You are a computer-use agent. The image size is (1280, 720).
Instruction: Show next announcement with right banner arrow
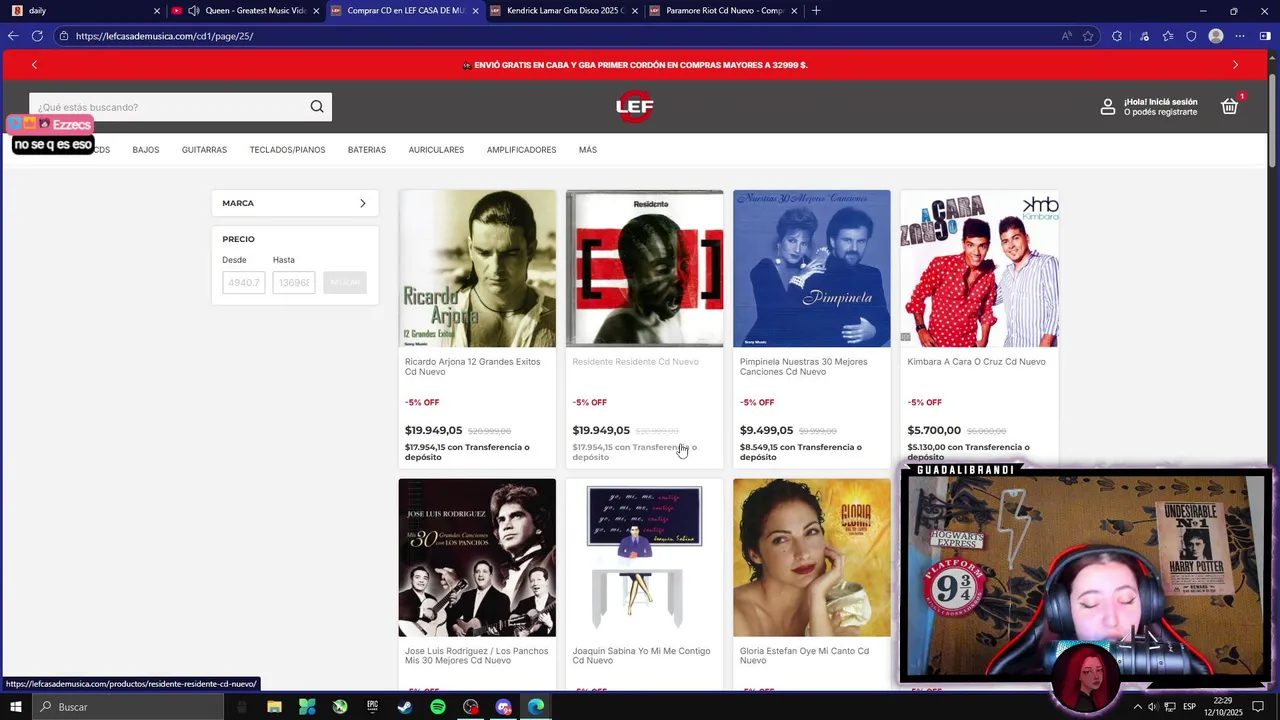click(x=1235, y=65)
